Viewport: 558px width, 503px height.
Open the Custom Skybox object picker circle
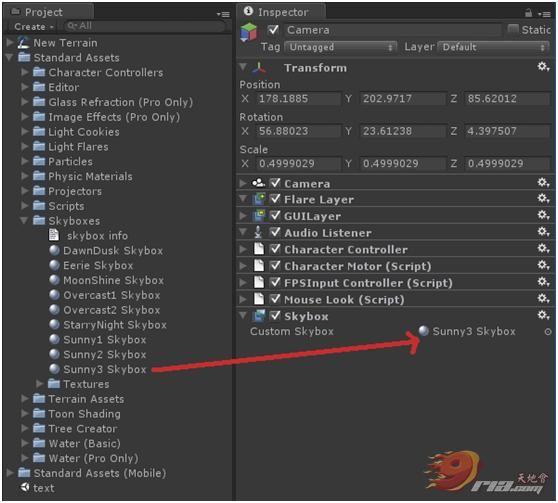click(x=548, y=332)
